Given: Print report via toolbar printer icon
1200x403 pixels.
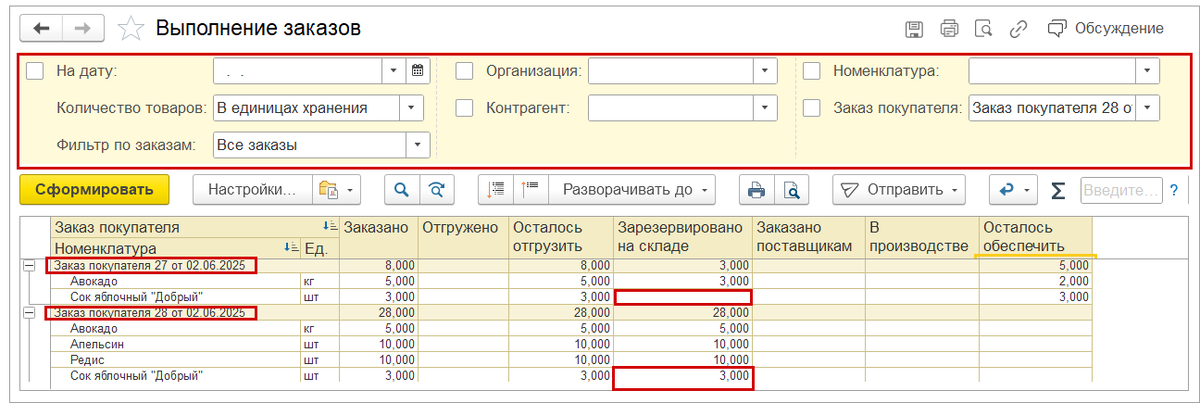Looking at the screenshot, I should pyautogui.click(x=757, y=189).
